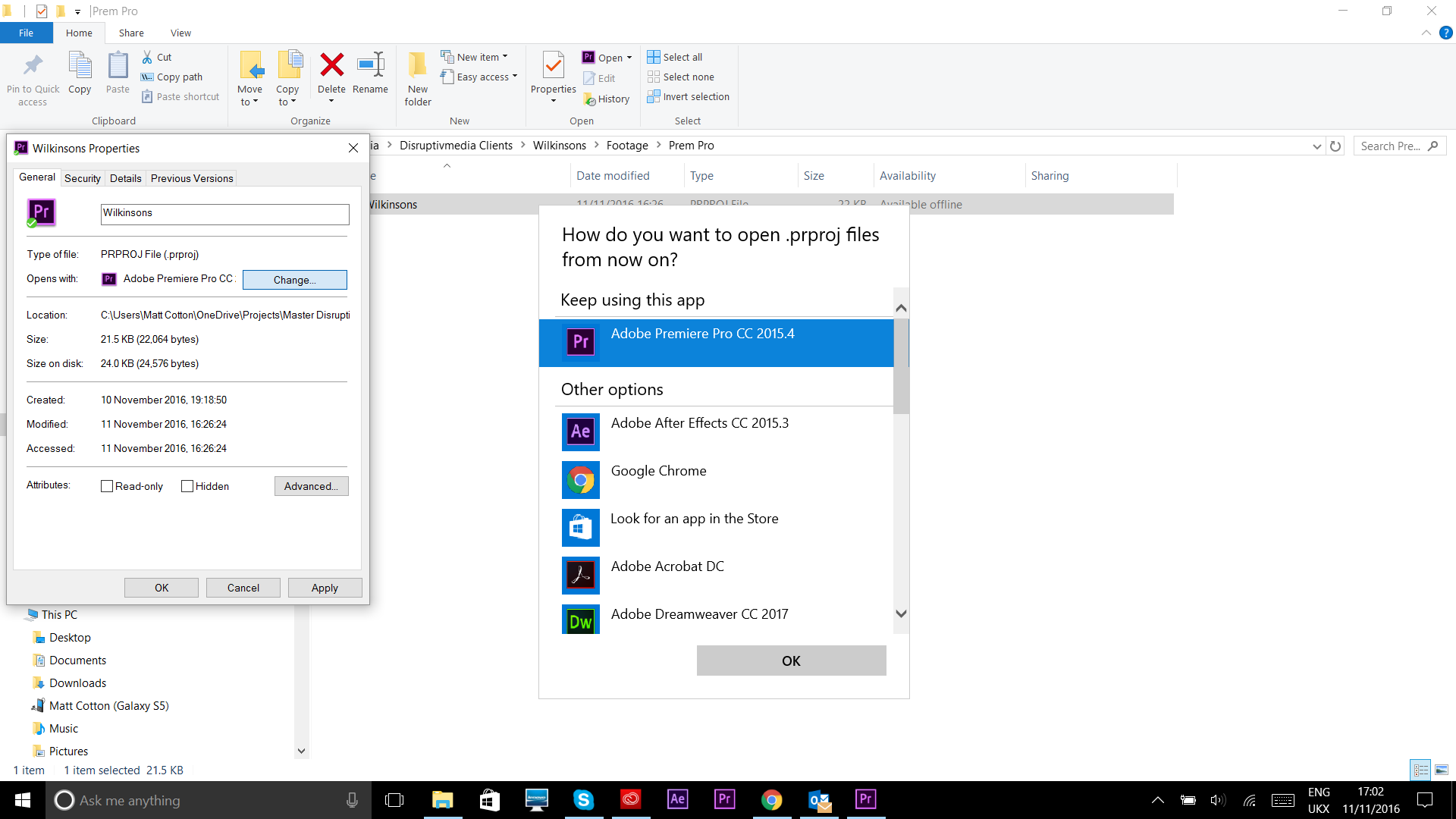The height and width of the screenshot is (819, 1456).
Task: Click Apply in Properties dialog
Action: pyautogui.click(x=325, y=588)
